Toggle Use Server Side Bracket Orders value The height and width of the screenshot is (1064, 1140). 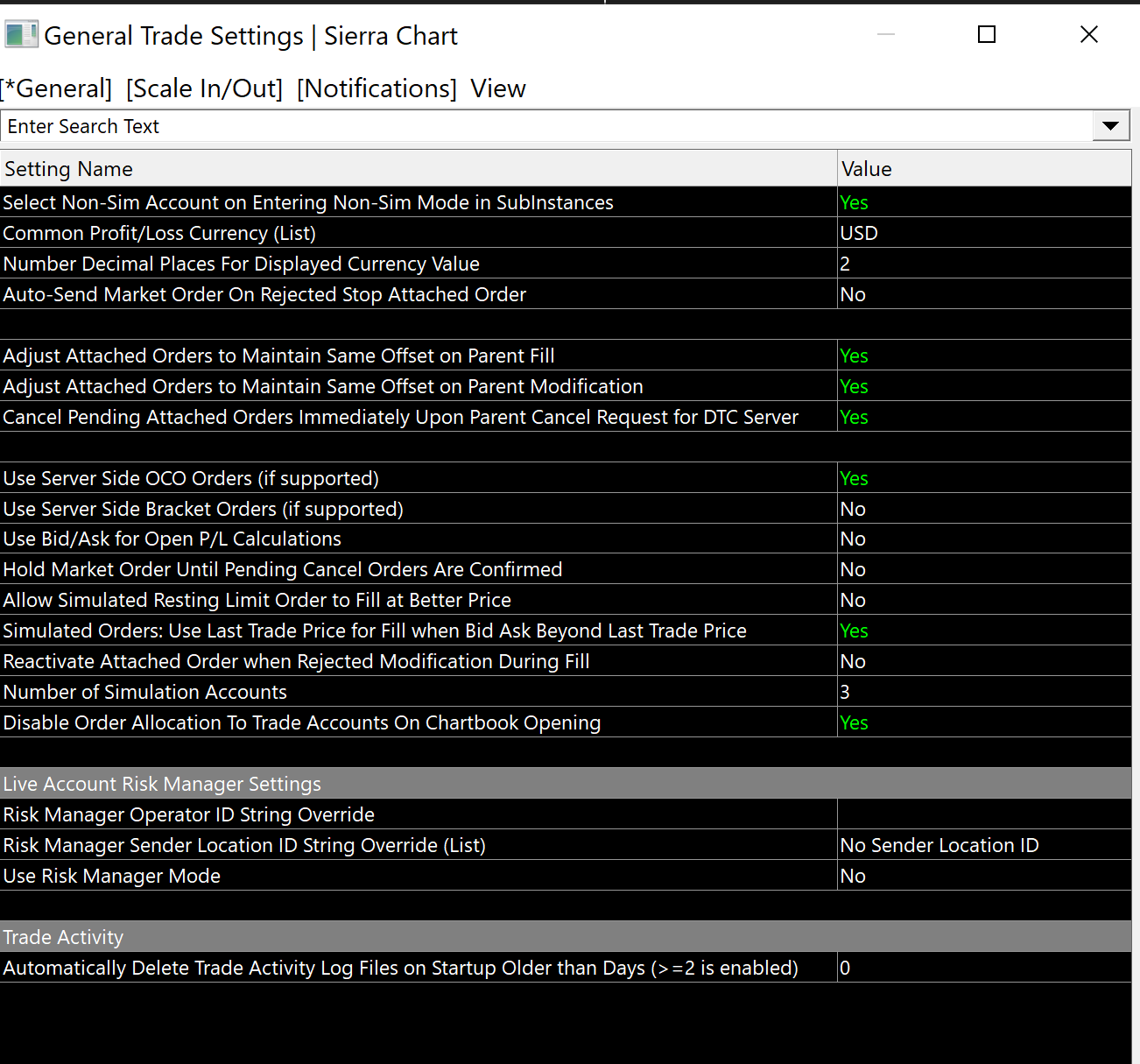click(x=853, y=509)
